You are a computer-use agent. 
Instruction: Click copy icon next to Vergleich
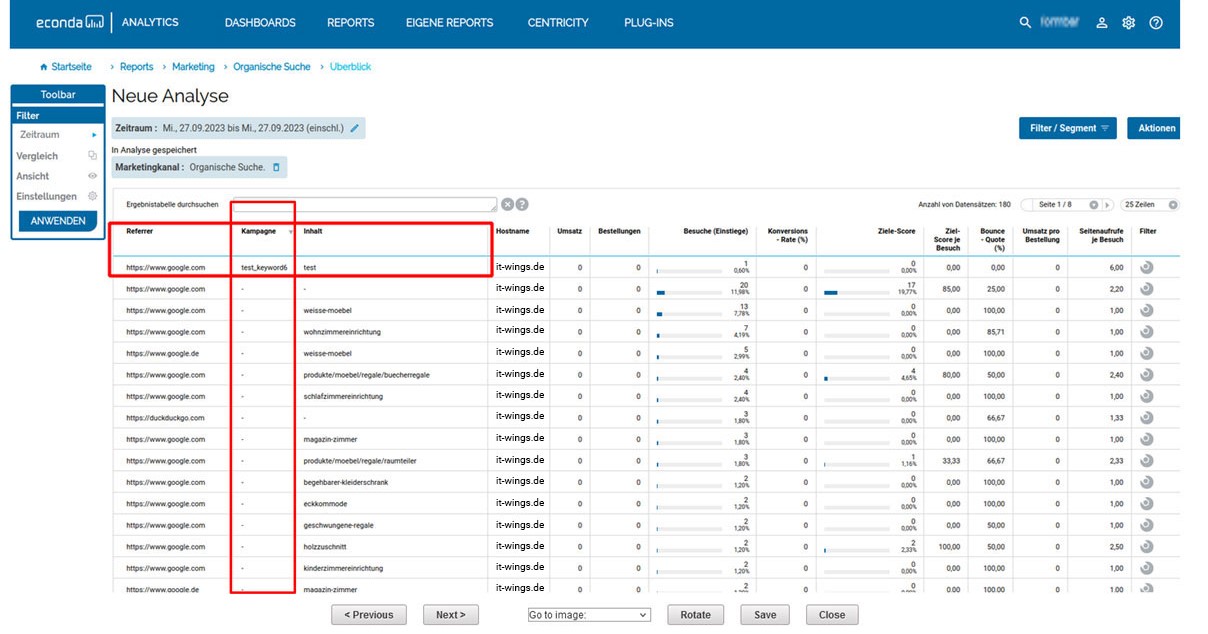tap(92, 156)
